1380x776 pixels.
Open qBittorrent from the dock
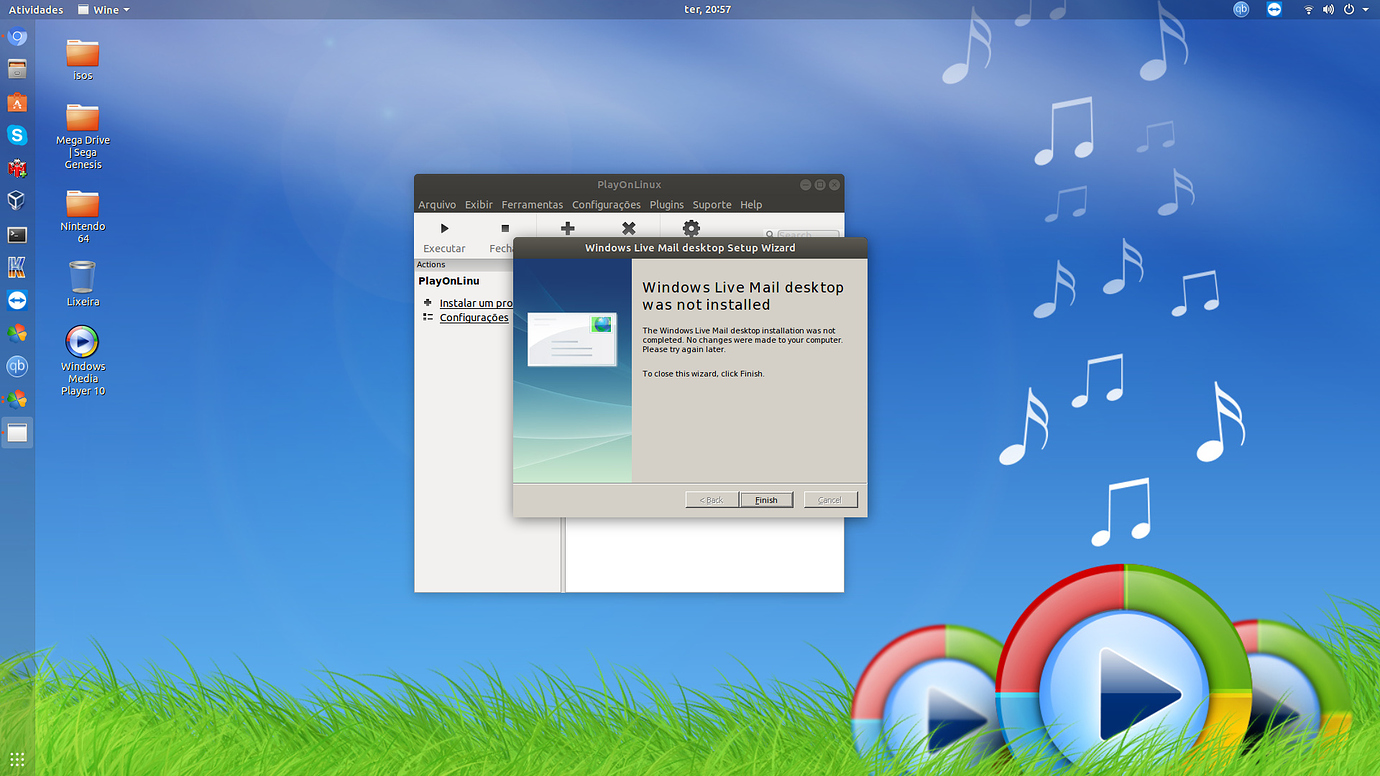point(17,366)
